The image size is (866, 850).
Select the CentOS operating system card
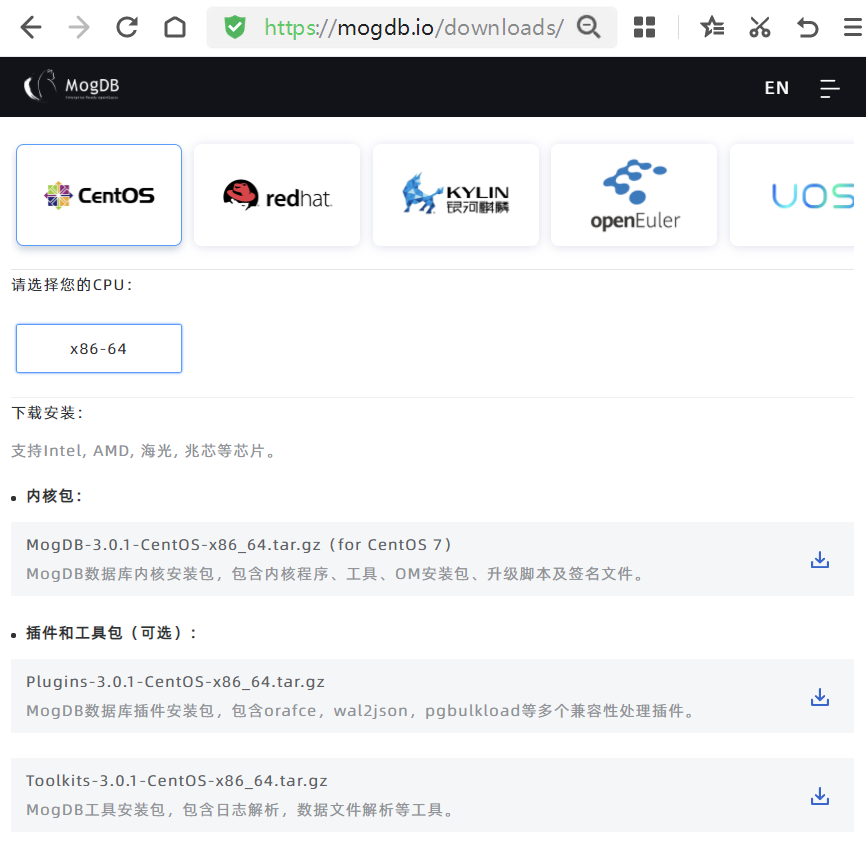pos(99,195)
